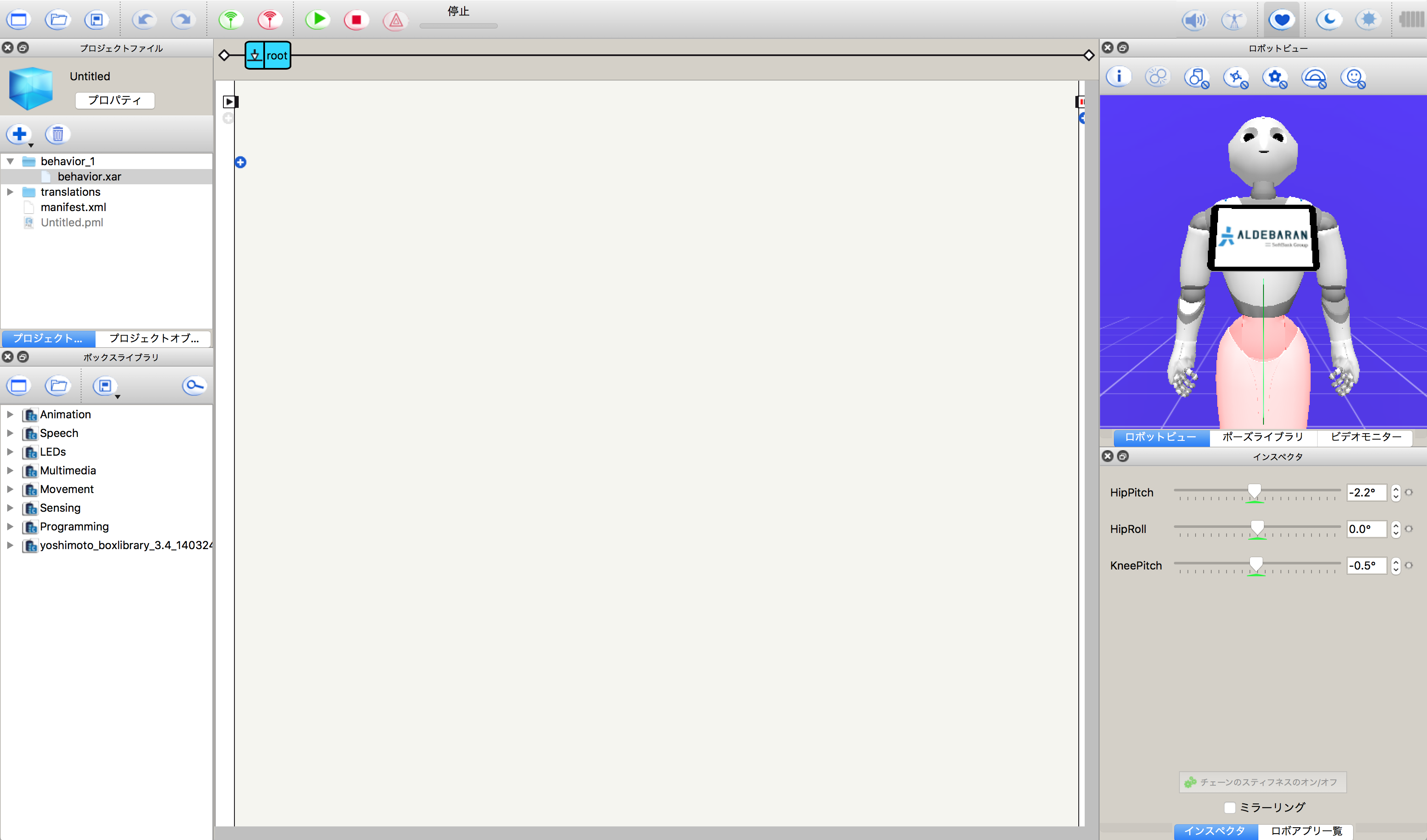Screen dimensions: 1427x840
Task: Click チェーンのスティフネスのオン/オフ button
Action: [1263, 782]
